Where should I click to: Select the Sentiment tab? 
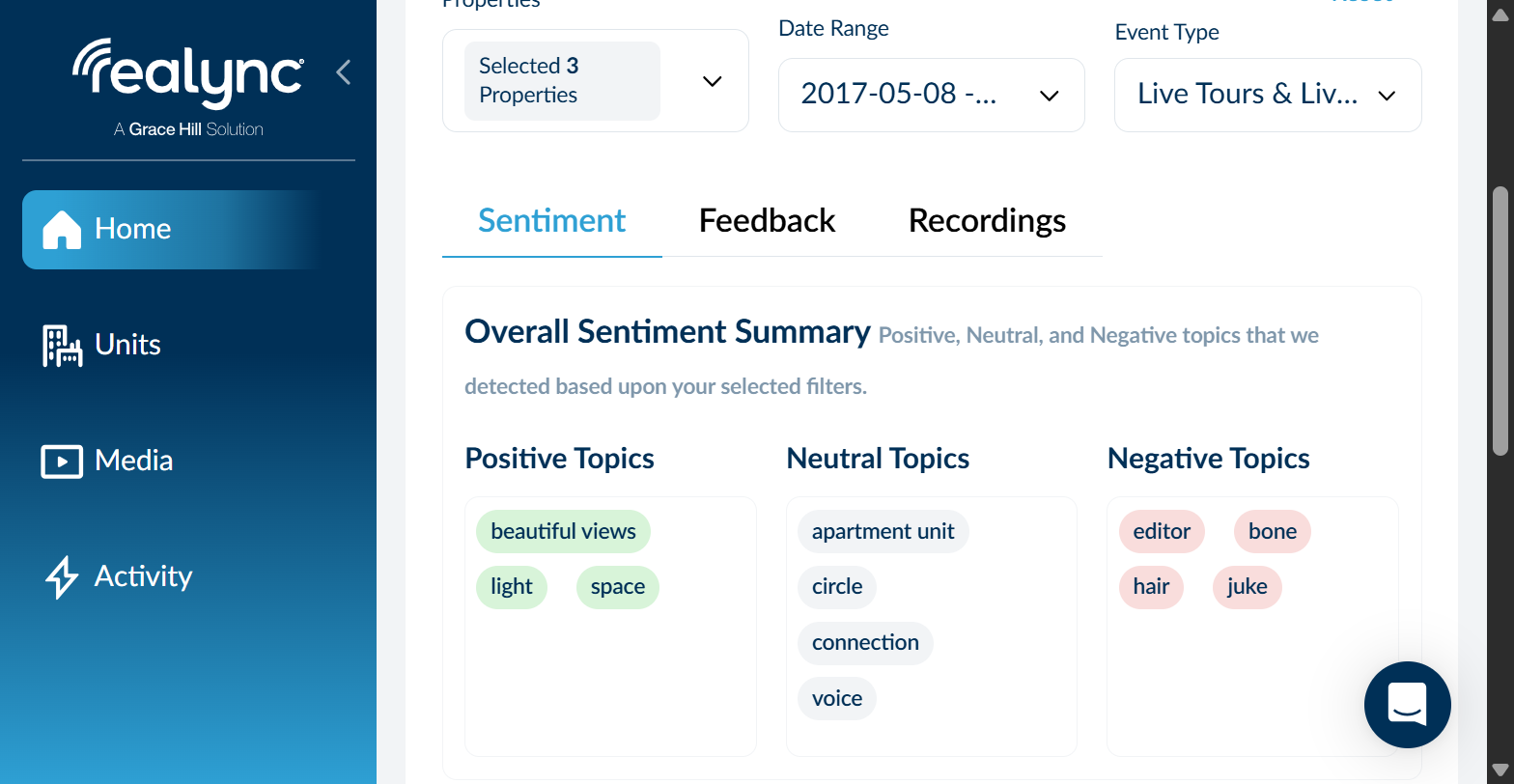(x=551, y=221)
